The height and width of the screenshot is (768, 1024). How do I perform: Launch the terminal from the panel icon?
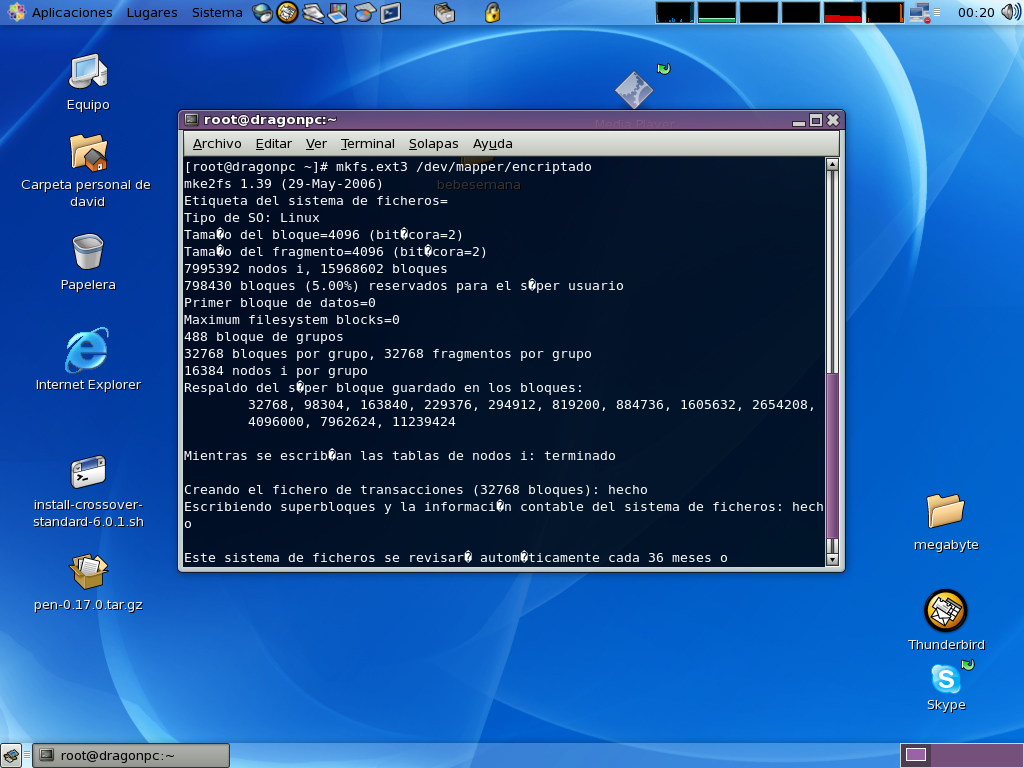pos(390,13)
